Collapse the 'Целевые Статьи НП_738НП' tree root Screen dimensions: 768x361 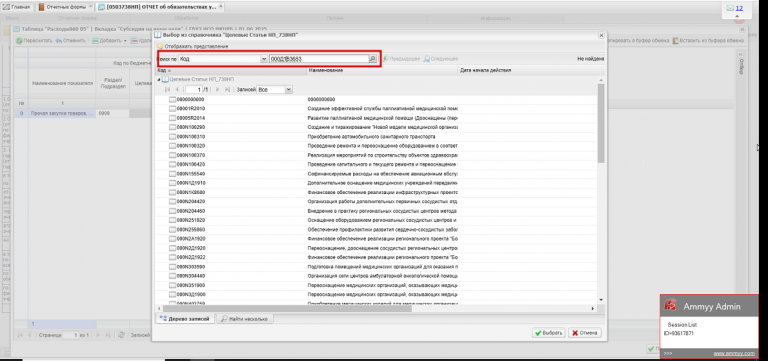[159, 79]
